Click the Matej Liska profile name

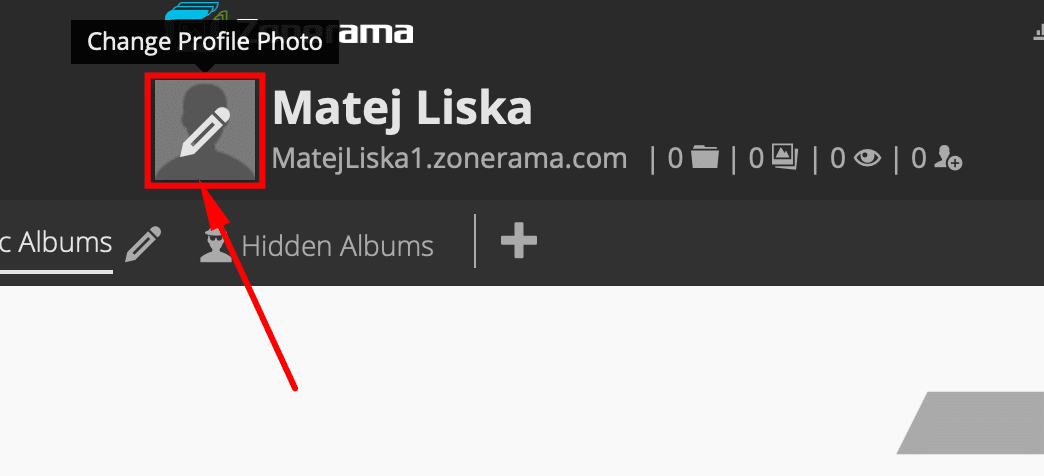click(402, 108)
